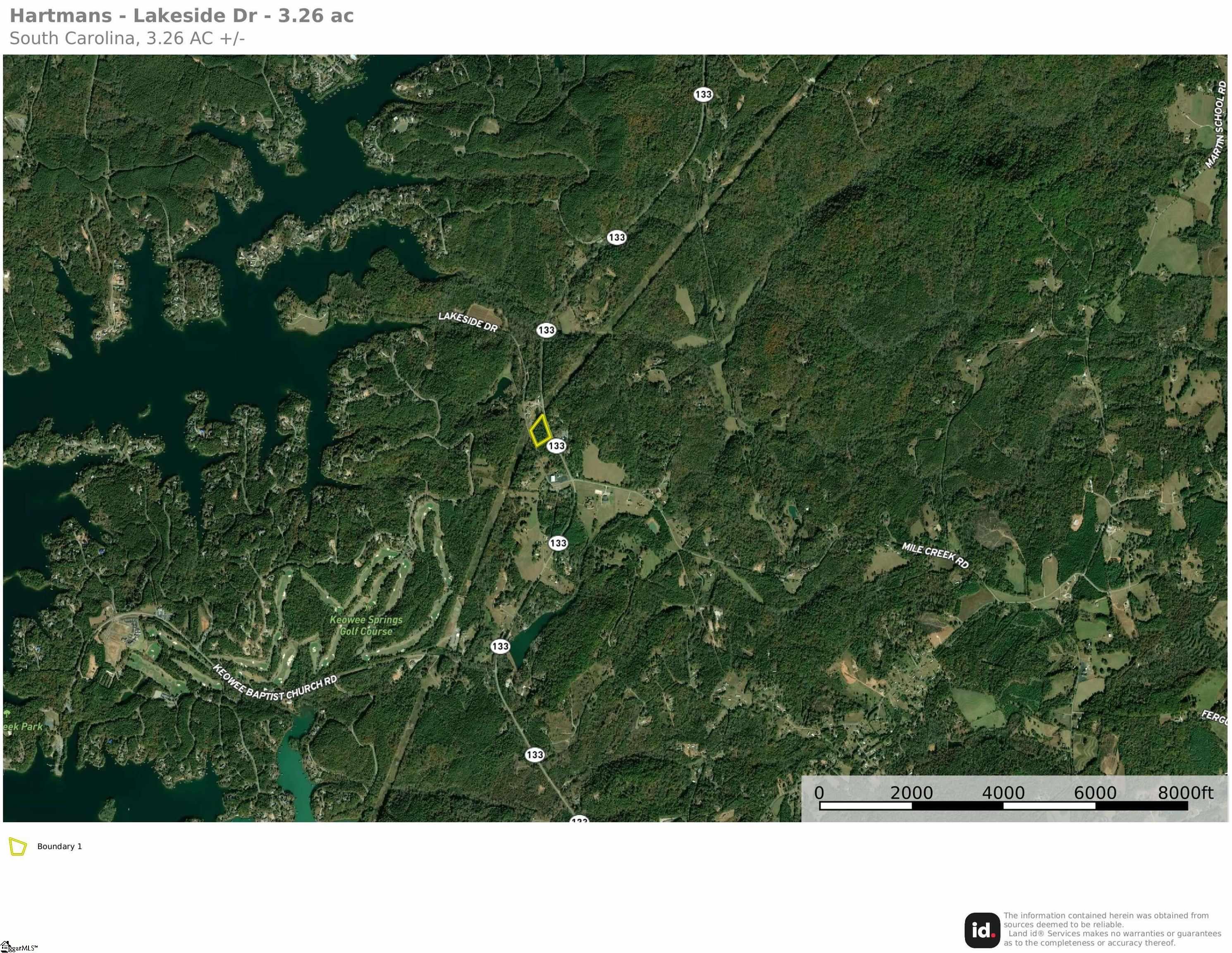Click the 133 shield next to small lake
Image resolution: width=1232 pixels, height=953 pixels.
point(500,646)
